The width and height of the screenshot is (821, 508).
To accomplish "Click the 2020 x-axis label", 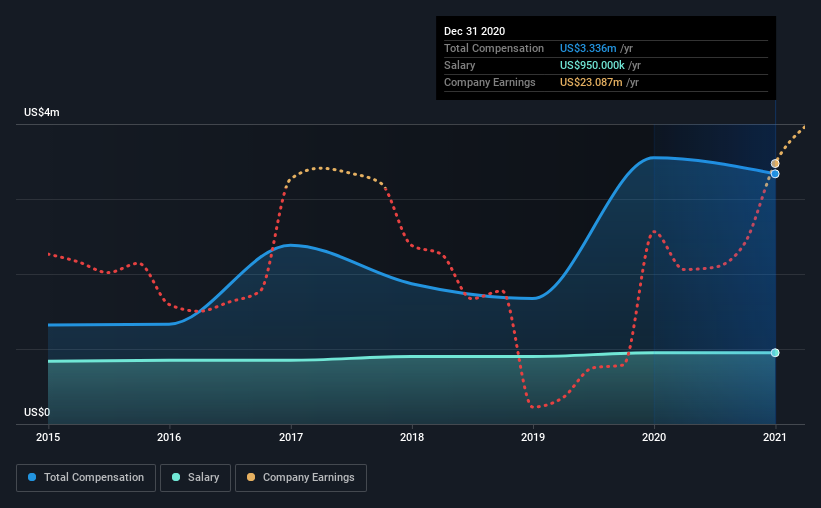I will (654, 437).
